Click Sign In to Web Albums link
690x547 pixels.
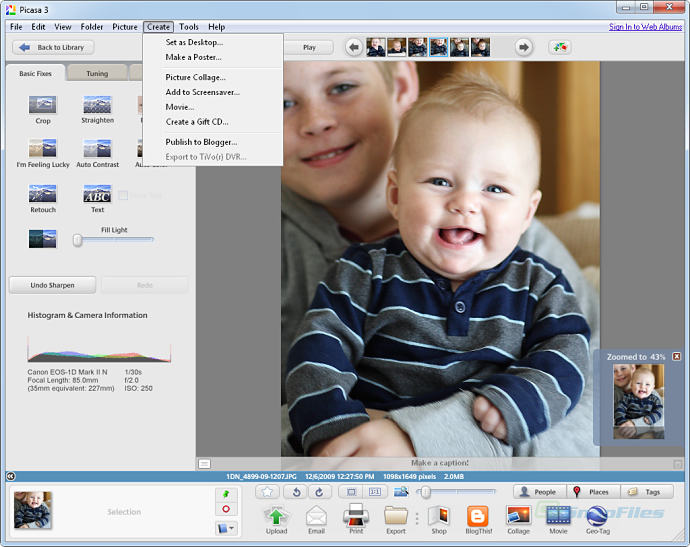(645, 27)
